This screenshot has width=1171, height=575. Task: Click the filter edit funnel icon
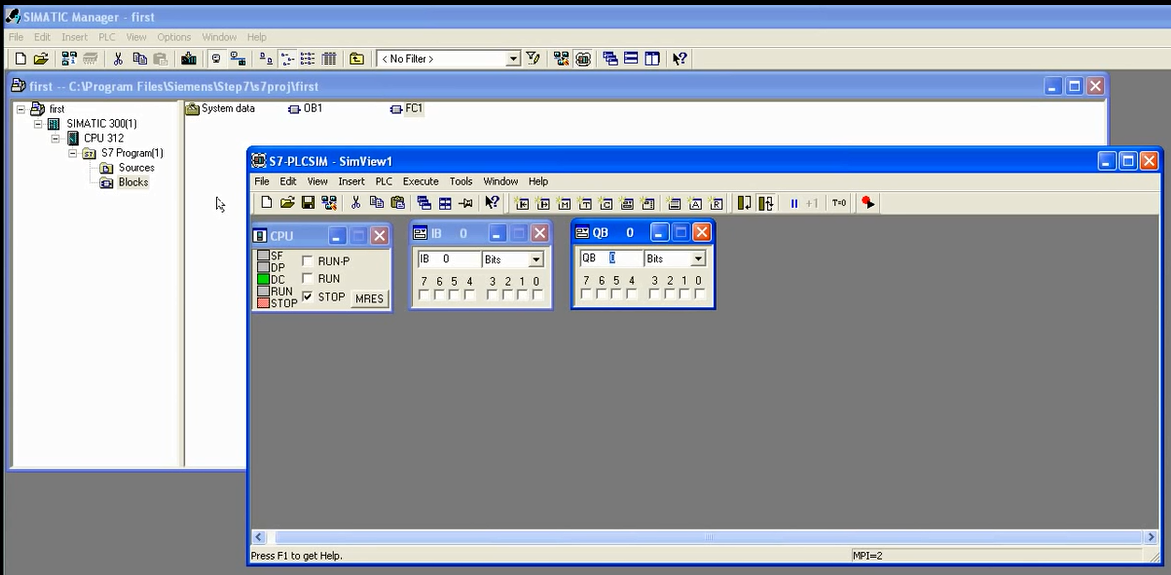(532, 58)
